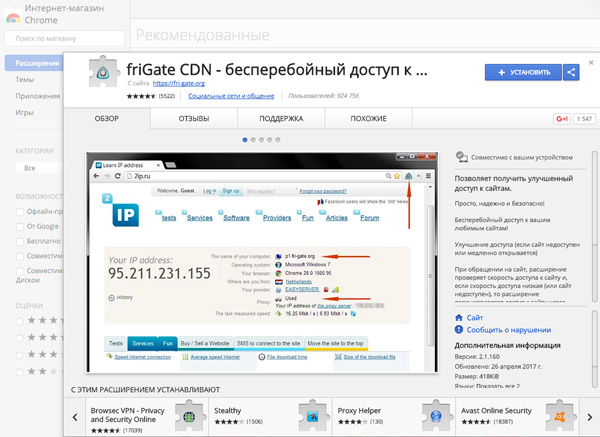Click the 2ip.ru extension screenshot preview
This screenshot has height=437, width=600.
click(x=262, y=262)
